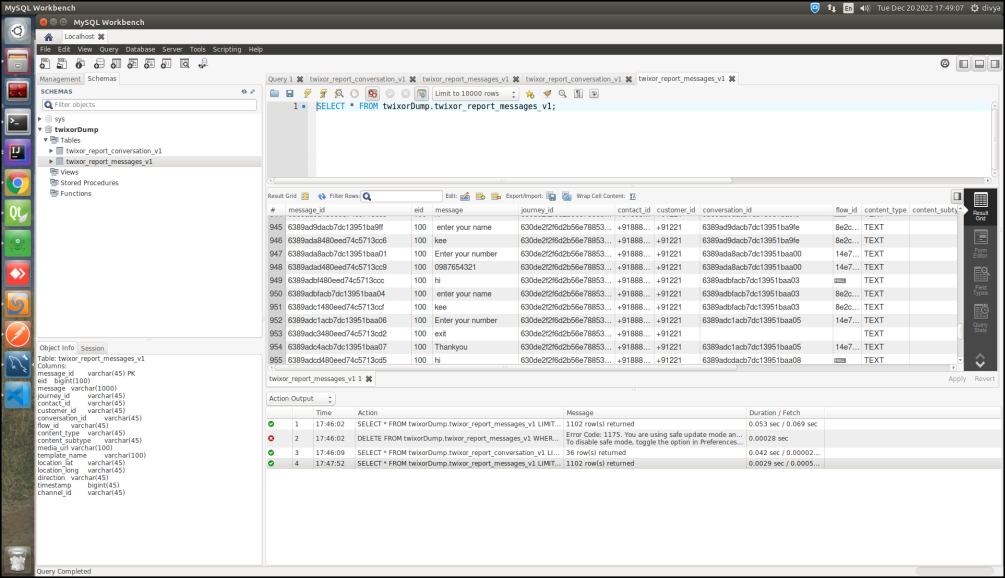
Task: Toggle wrap cell content
Action: [x=633, y=196]
